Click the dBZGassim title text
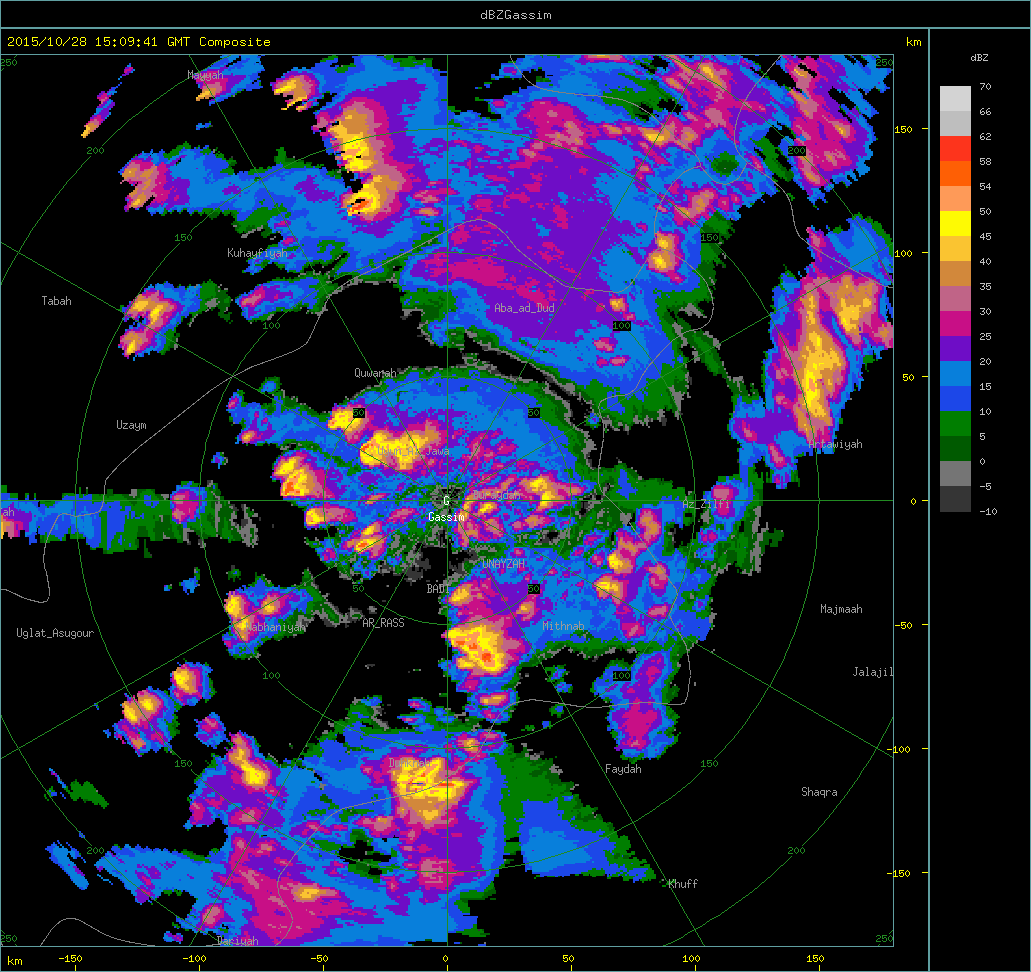Viewport: 1031px width, 972px height. [x=516, y=14]
